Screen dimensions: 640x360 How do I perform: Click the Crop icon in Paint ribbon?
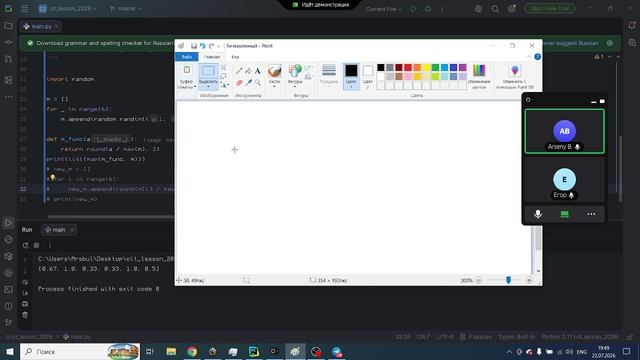tap(223, 67)
